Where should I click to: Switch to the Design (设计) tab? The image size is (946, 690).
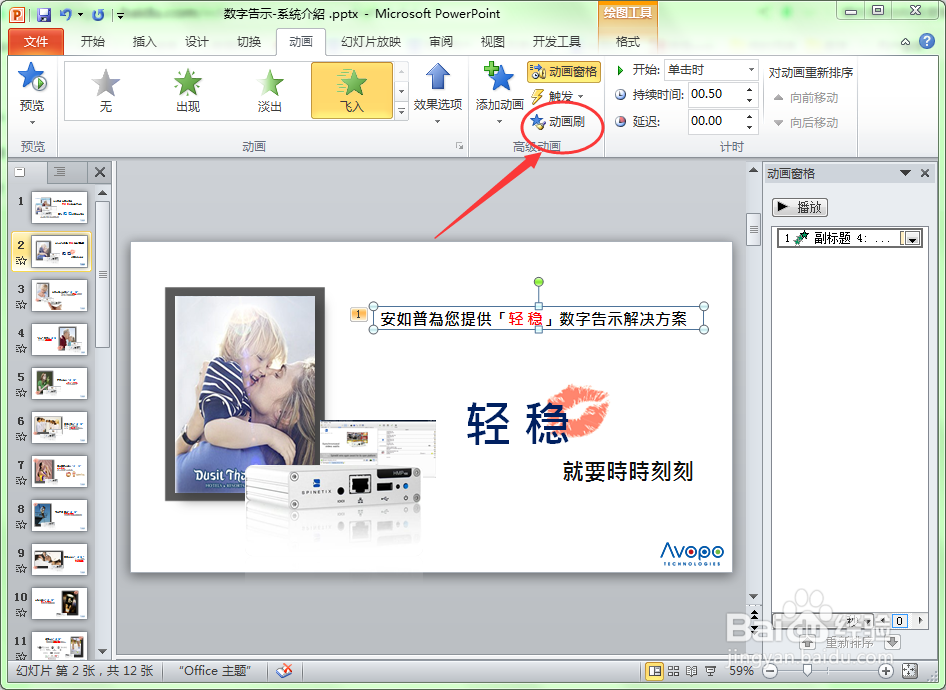pos(197,42)
